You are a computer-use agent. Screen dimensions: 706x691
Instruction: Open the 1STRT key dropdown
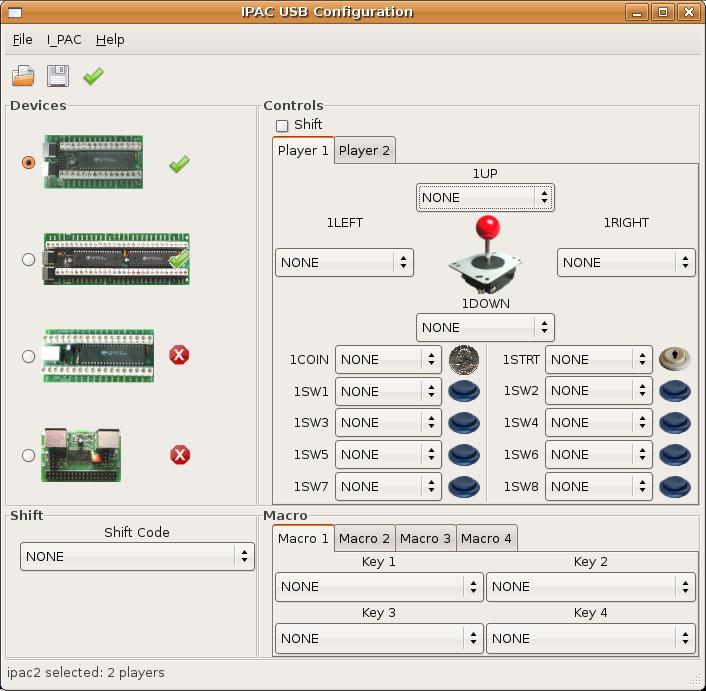[x=598, y=359]
